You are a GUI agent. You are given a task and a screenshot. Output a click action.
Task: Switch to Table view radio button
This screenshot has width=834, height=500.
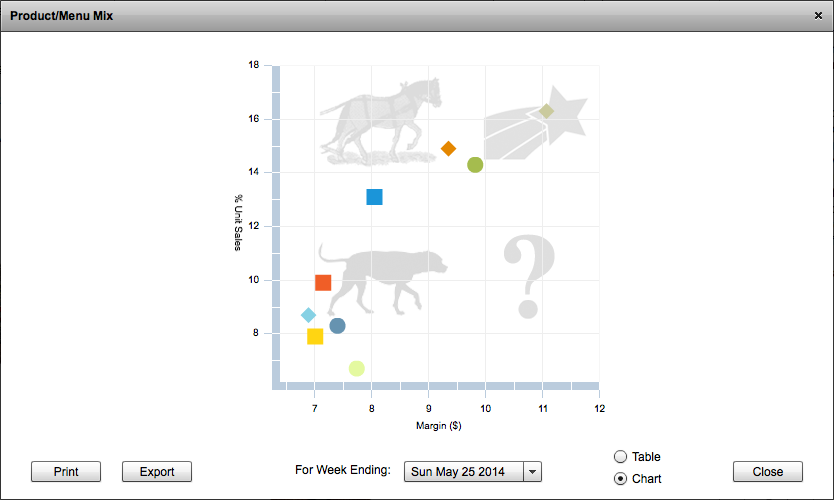coord(620,456)
